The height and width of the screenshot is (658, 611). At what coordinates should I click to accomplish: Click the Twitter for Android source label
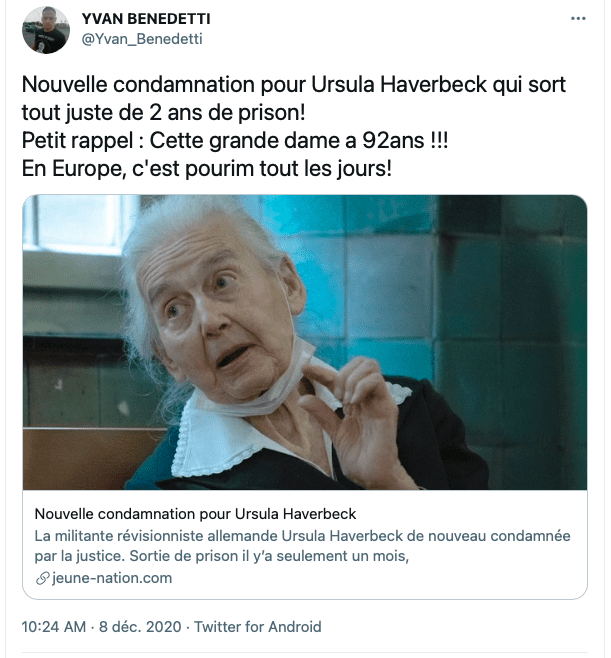click(257, 627)
